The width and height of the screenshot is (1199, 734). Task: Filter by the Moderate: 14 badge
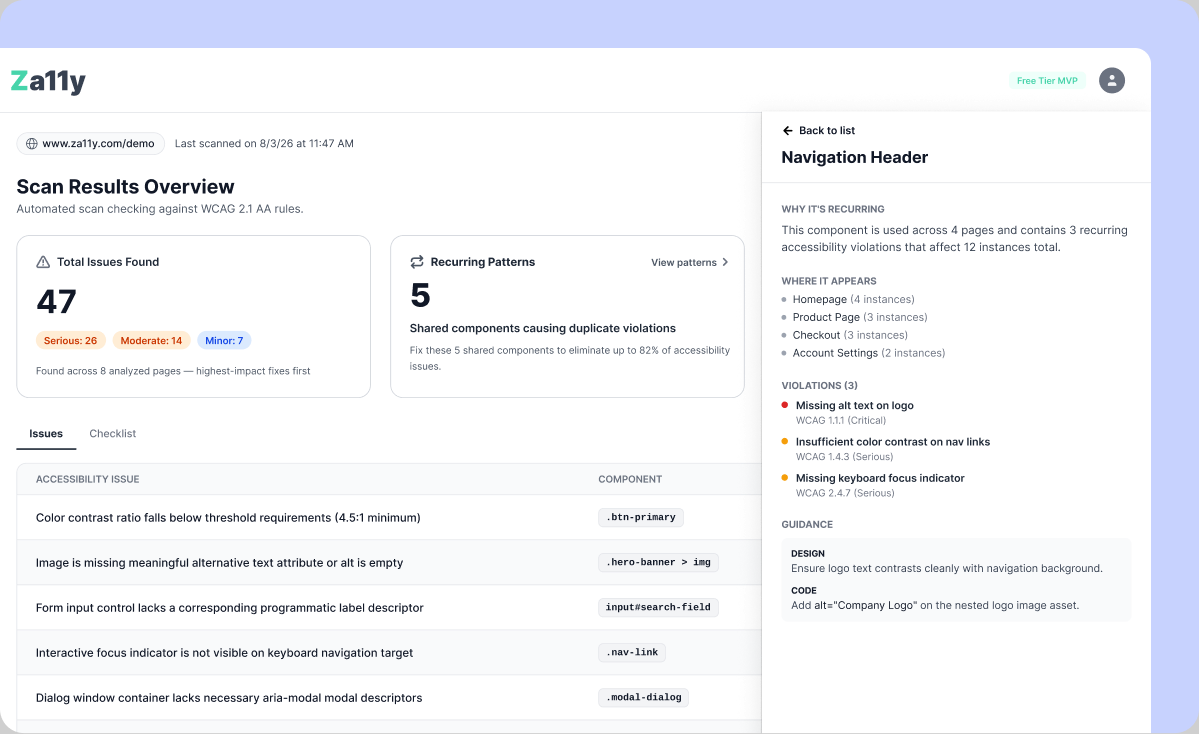pyautogui.click(x=151, y=340)
